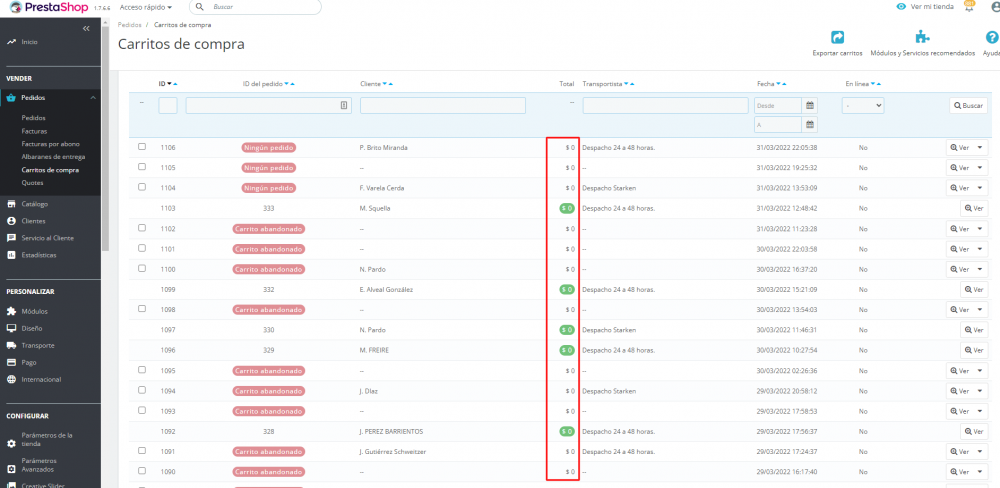Expand Ver dropdown arrow for cart 1102

981,228
